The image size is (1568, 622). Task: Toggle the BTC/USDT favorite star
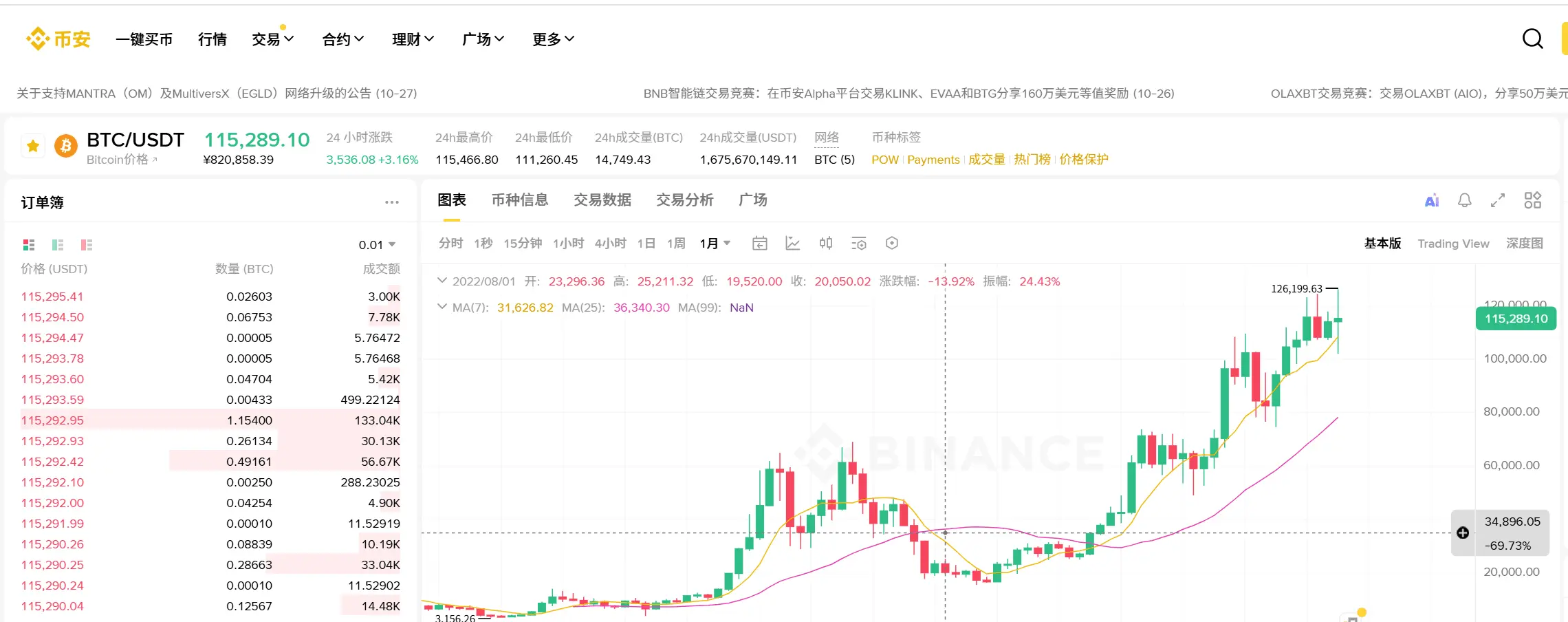33,146
